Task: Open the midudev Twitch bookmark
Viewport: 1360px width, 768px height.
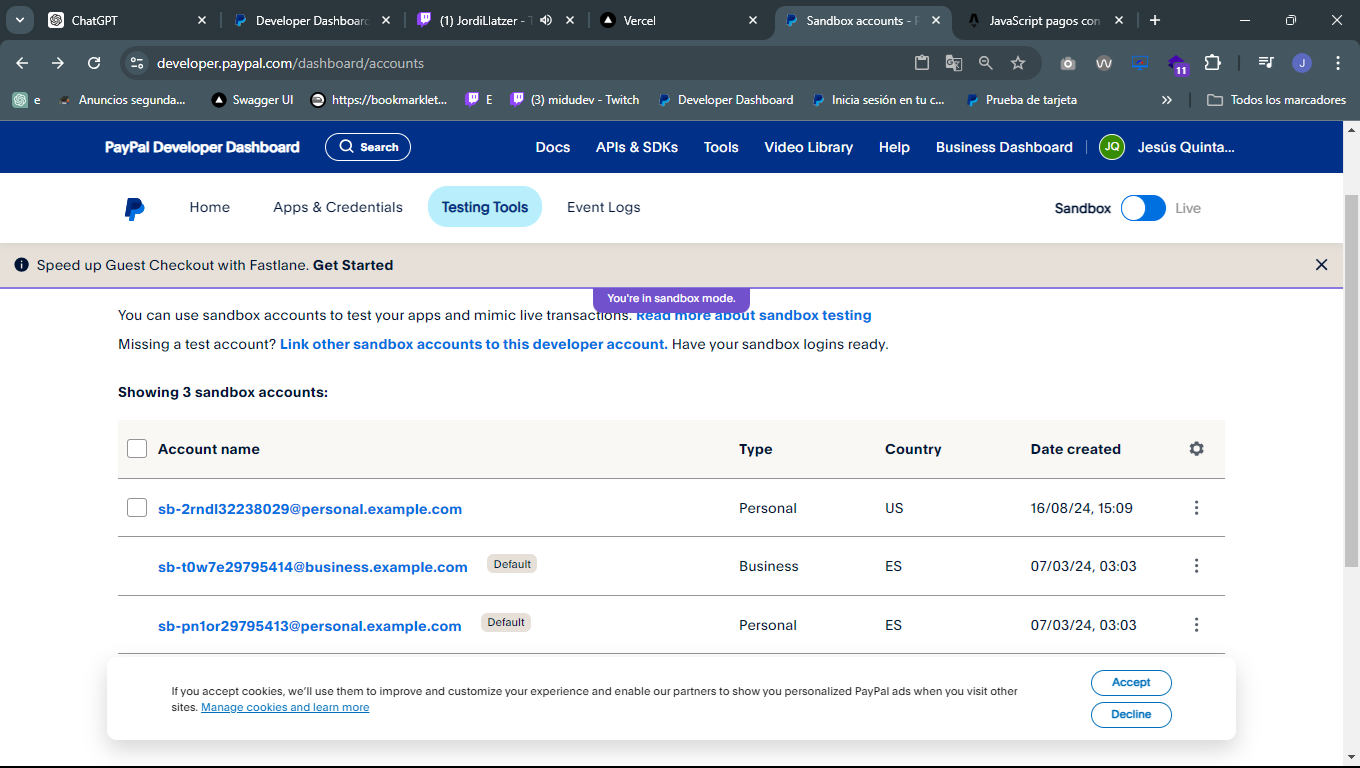Action: click(x=575, y=100)
